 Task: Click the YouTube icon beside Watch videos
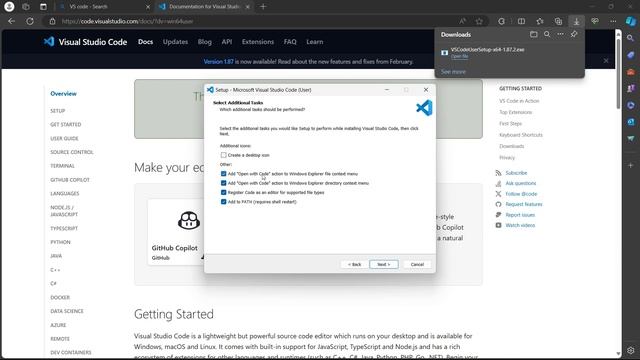(x=498, y=225)
